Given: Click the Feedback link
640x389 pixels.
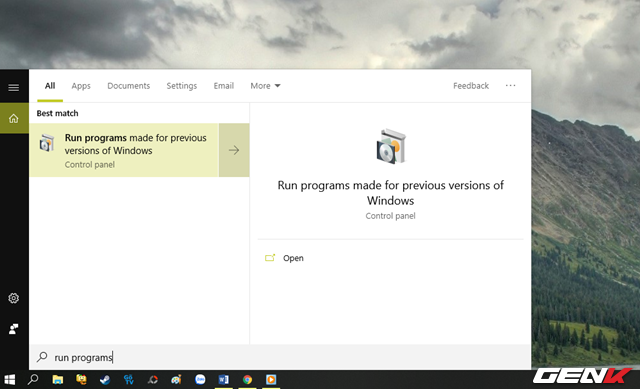Looking at the screenshot, I should [471, 86].
